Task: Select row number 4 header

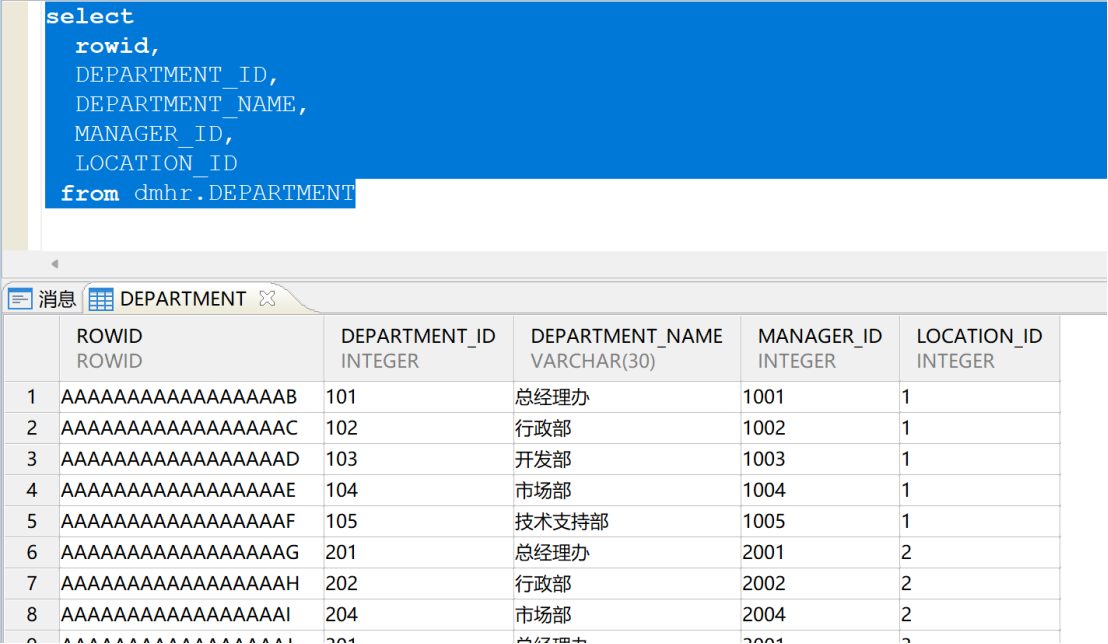Action: point(32,491)
